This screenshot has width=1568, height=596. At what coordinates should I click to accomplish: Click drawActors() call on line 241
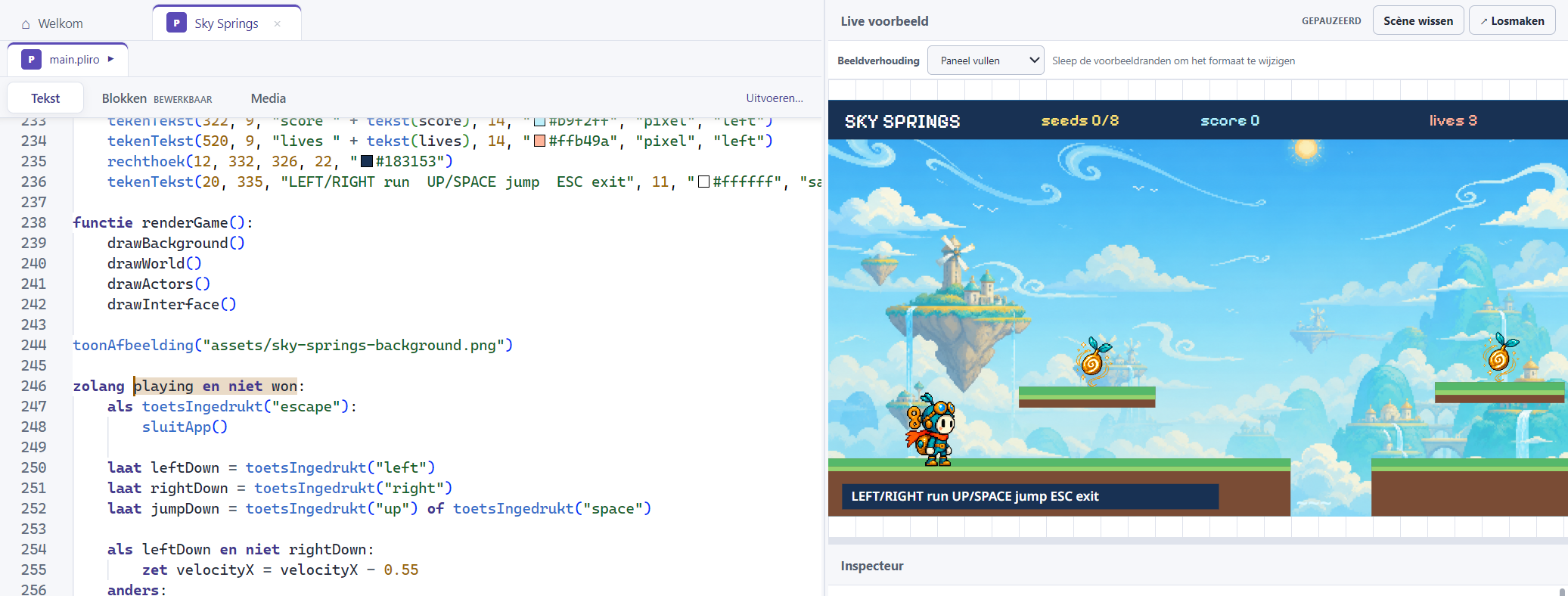(x=159, y=284)
